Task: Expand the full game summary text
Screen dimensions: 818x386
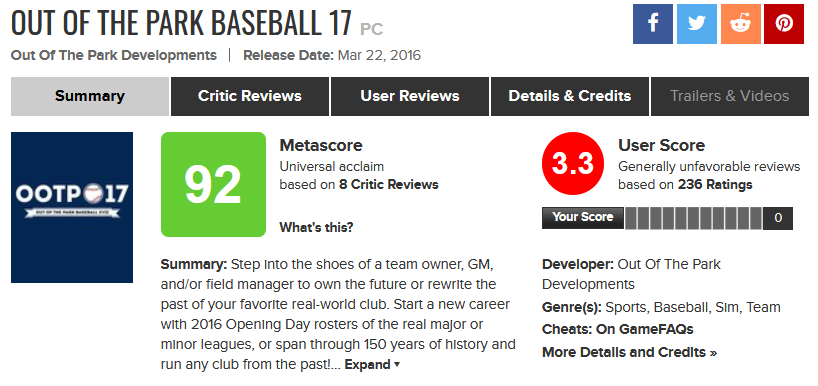Action: point(372,365)
